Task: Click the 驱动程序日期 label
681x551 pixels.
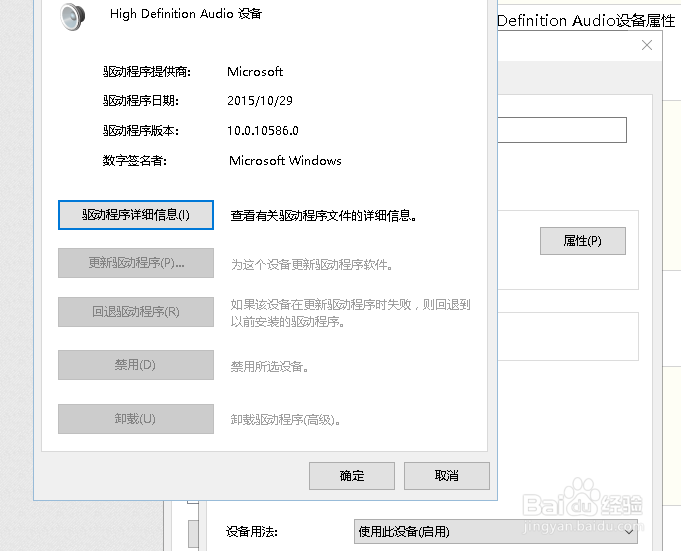Action: point(141,101)
